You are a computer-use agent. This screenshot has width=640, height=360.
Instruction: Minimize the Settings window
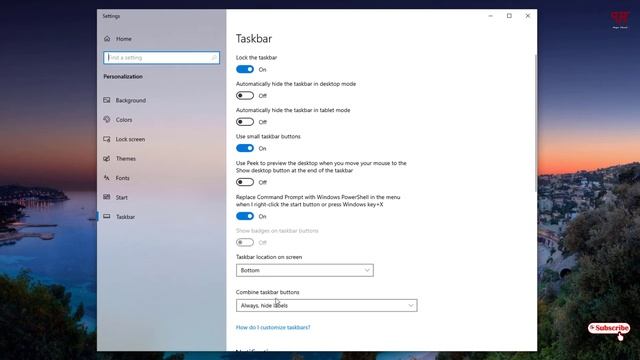tap(491, 16)
